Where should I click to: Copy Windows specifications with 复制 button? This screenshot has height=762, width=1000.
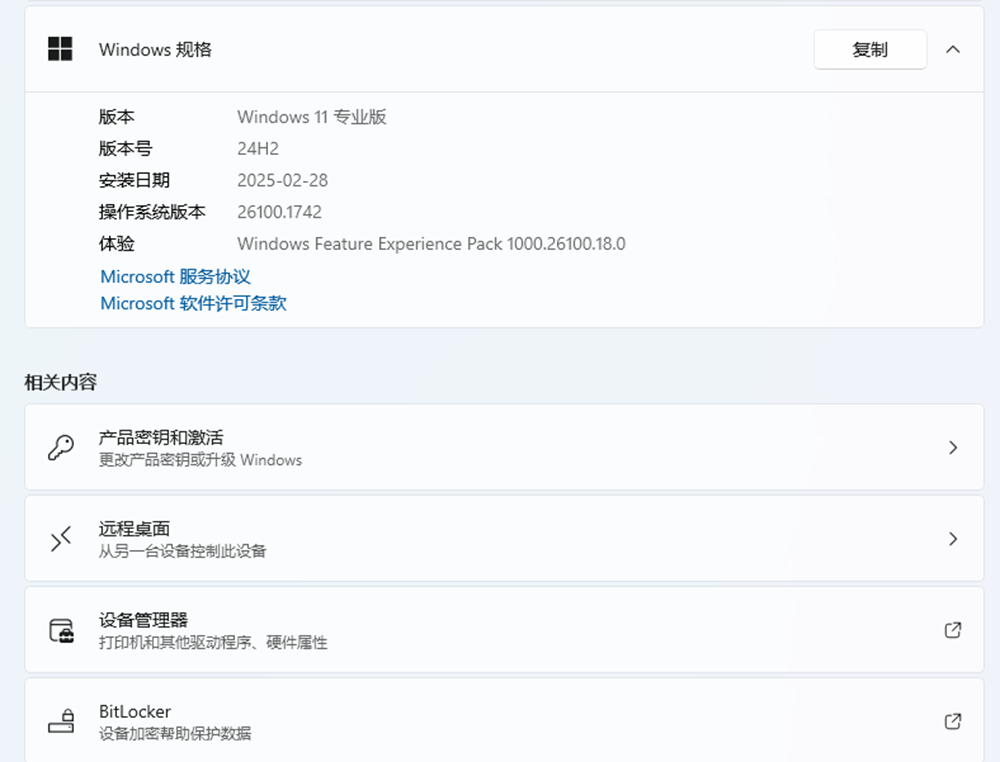tap(870, 49)
